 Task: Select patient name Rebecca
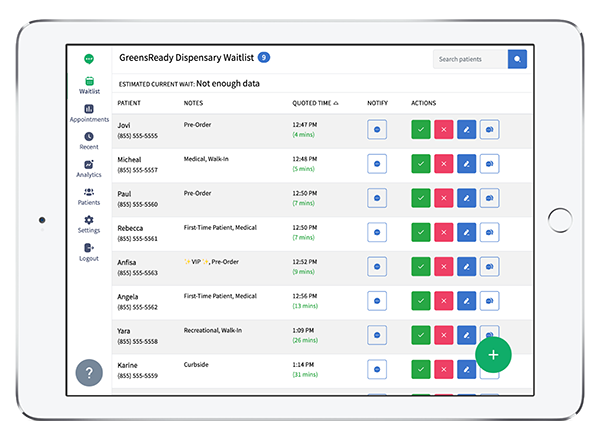[x=130, y=228]
